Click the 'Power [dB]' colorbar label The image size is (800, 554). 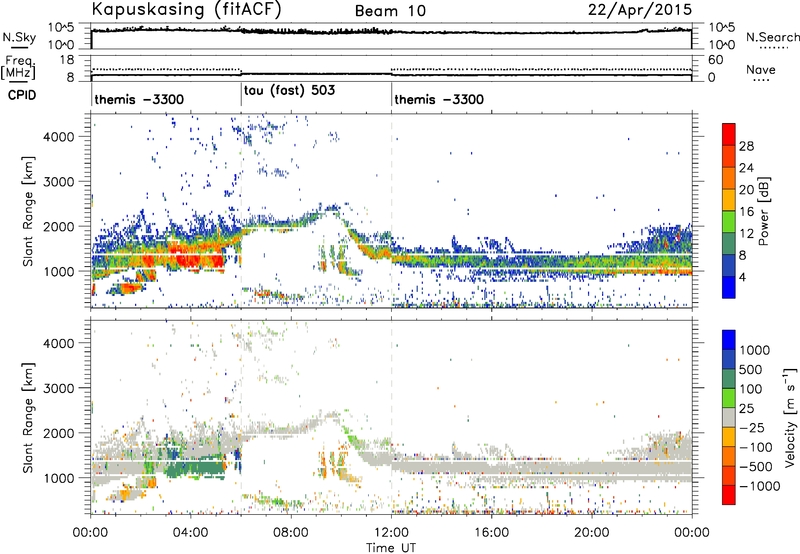[763, 211]
